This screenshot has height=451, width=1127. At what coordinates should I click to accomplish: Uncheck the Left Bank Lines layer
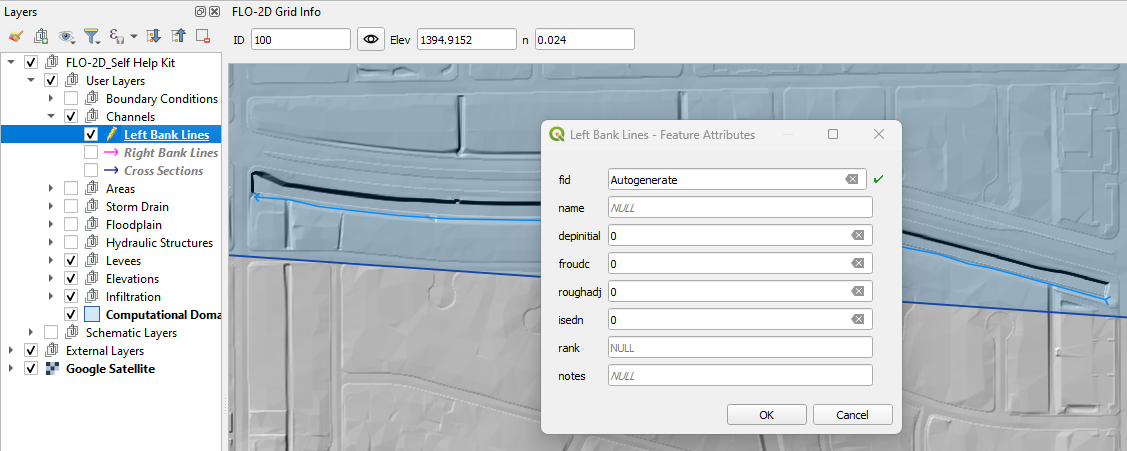(91, 135)
